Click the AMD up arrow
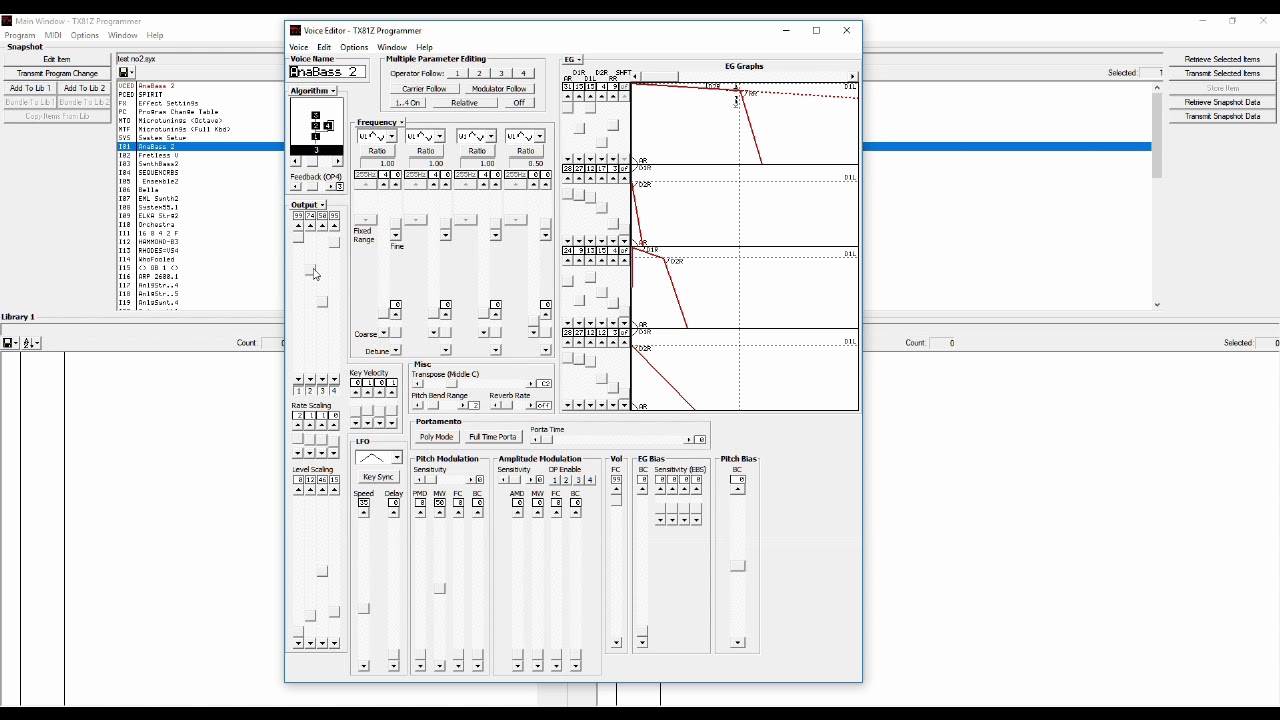 518,513
